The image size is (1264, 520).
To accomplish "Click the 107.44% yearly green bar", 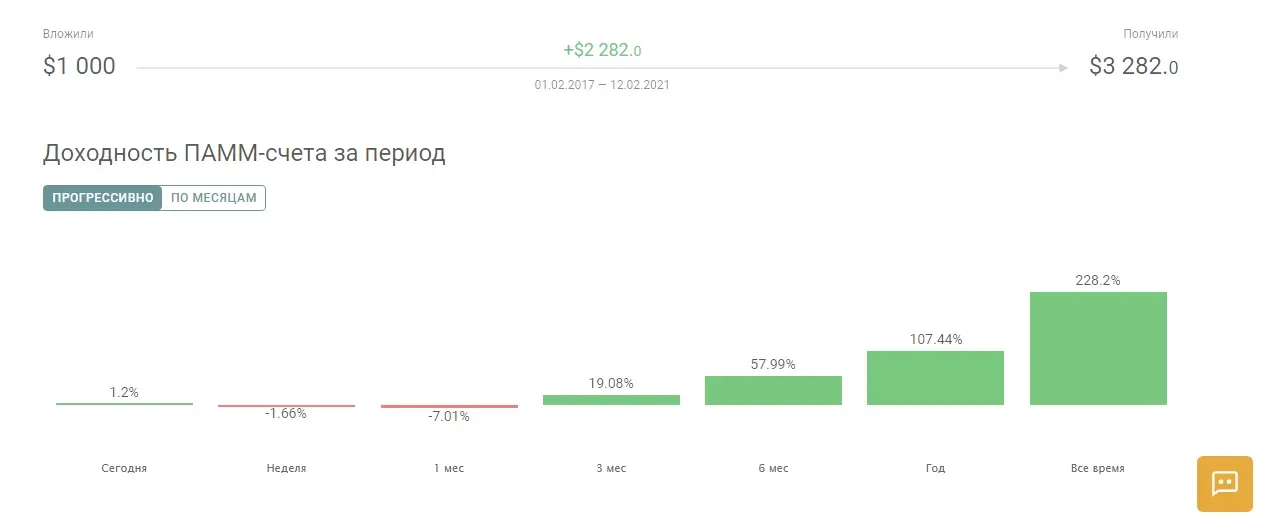I will coord(935,378).
